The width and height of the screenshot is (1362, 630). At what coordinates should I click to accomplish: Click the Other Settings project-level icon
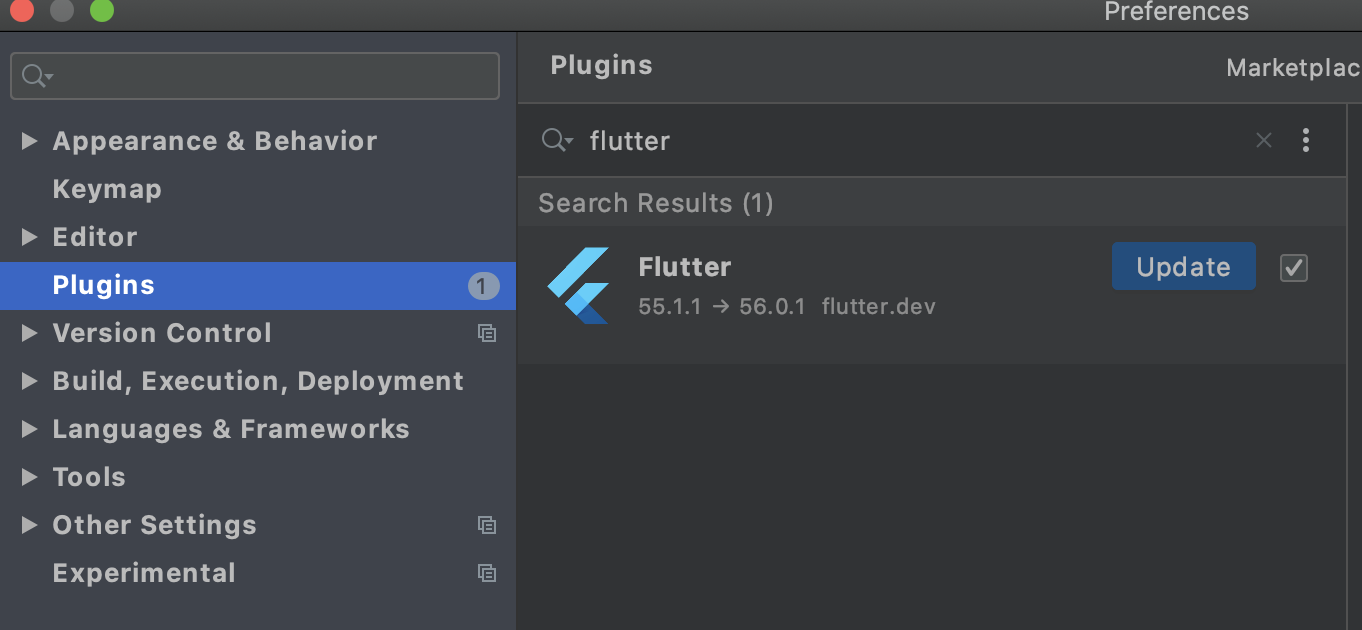487,525
